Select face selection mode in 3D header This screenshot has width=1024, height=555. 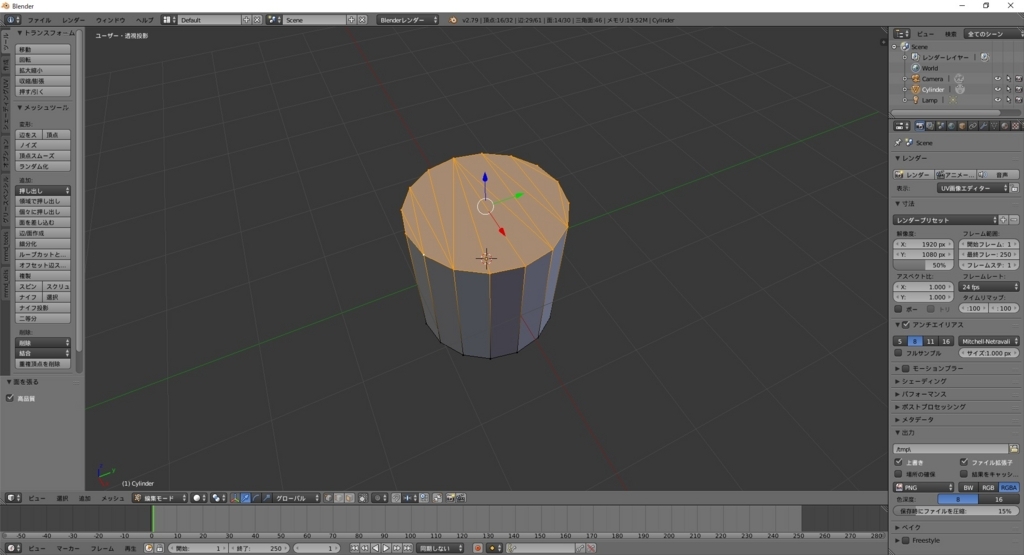pos(349,498)
